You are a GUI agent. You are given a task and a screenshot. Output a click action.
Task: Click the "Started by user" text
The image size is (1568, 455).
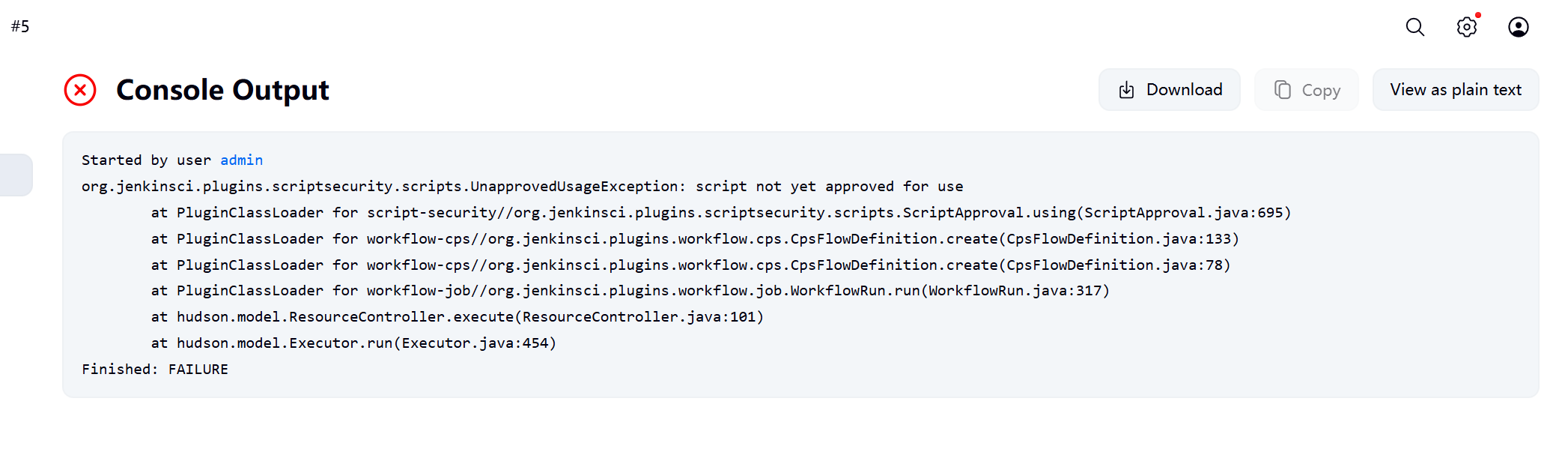(146, 160)
